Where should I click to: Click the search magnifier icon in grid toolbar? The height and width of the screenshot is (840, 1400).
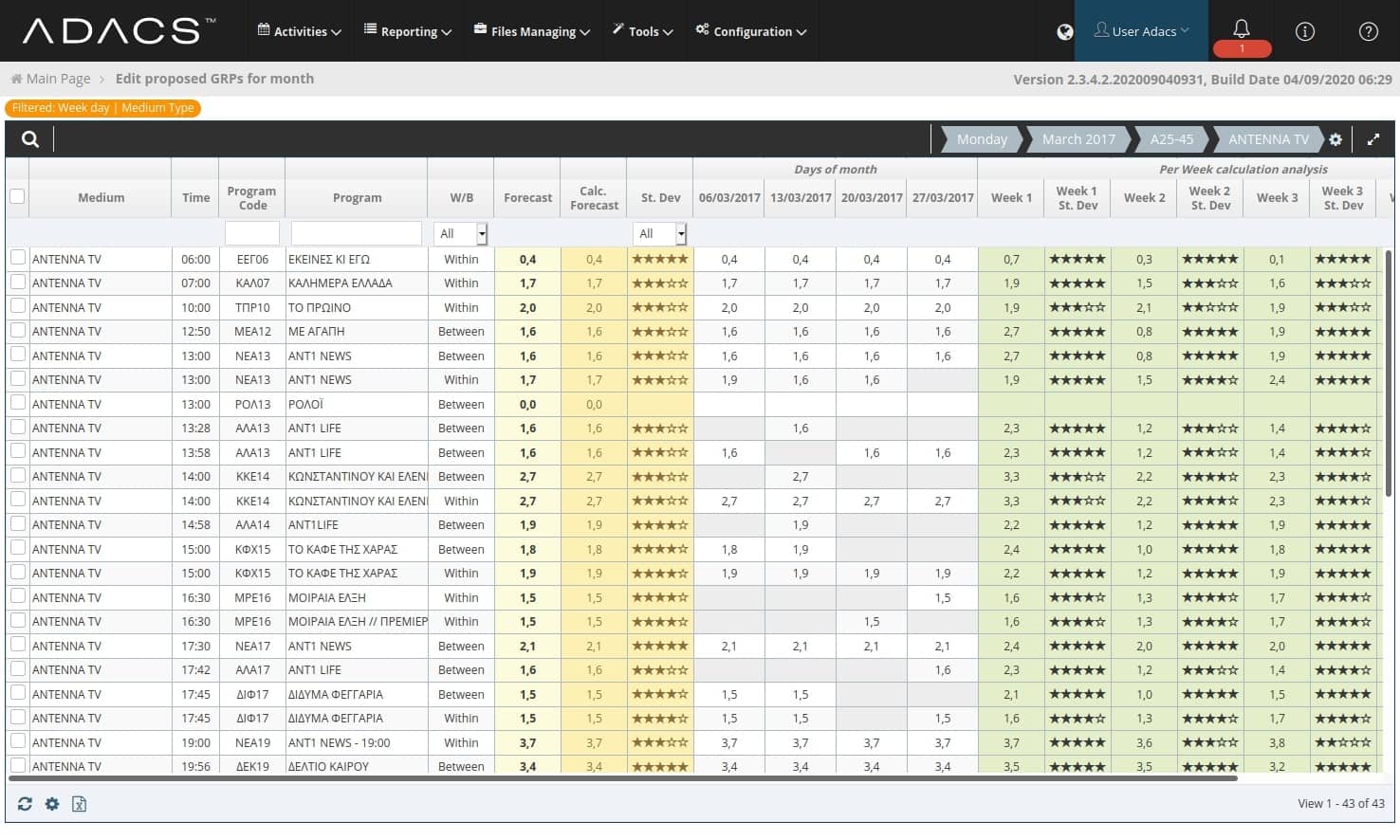[30, 139]
